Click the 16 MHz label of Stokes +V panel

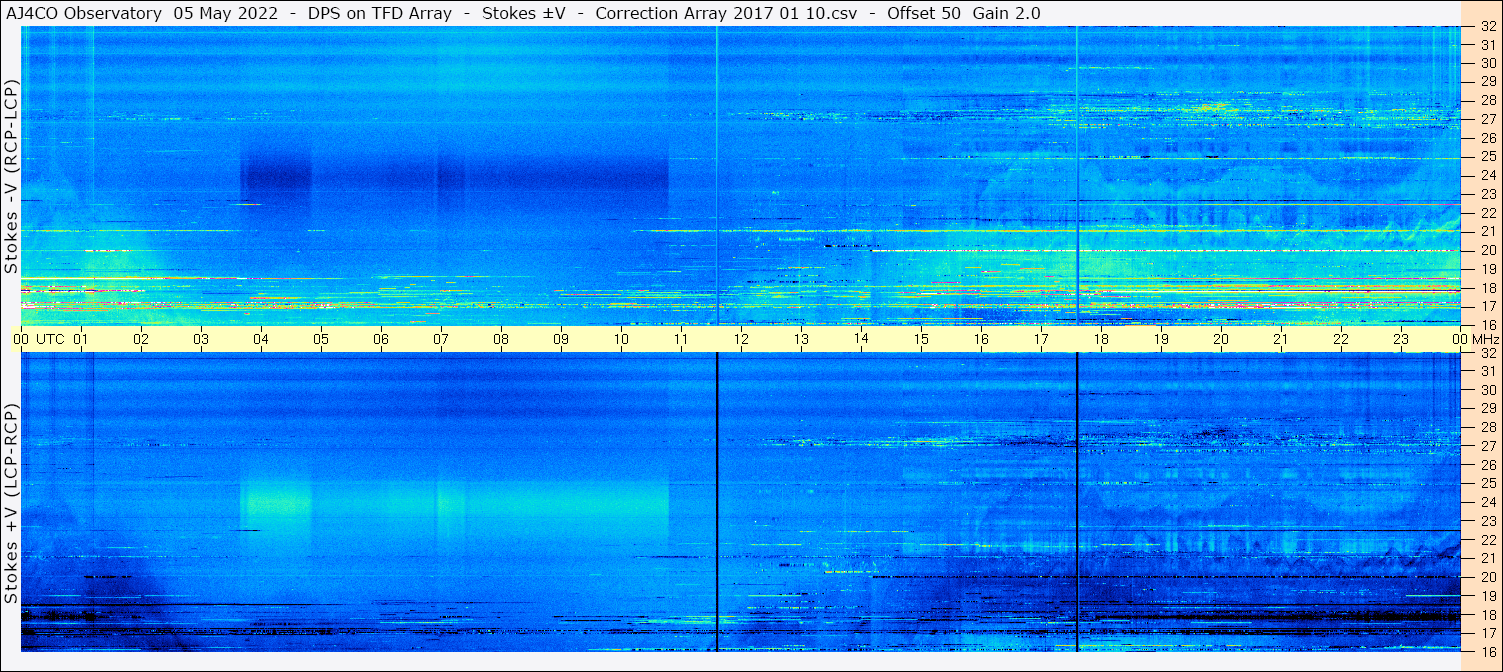pyautogui.click(x=1488, y=651)
